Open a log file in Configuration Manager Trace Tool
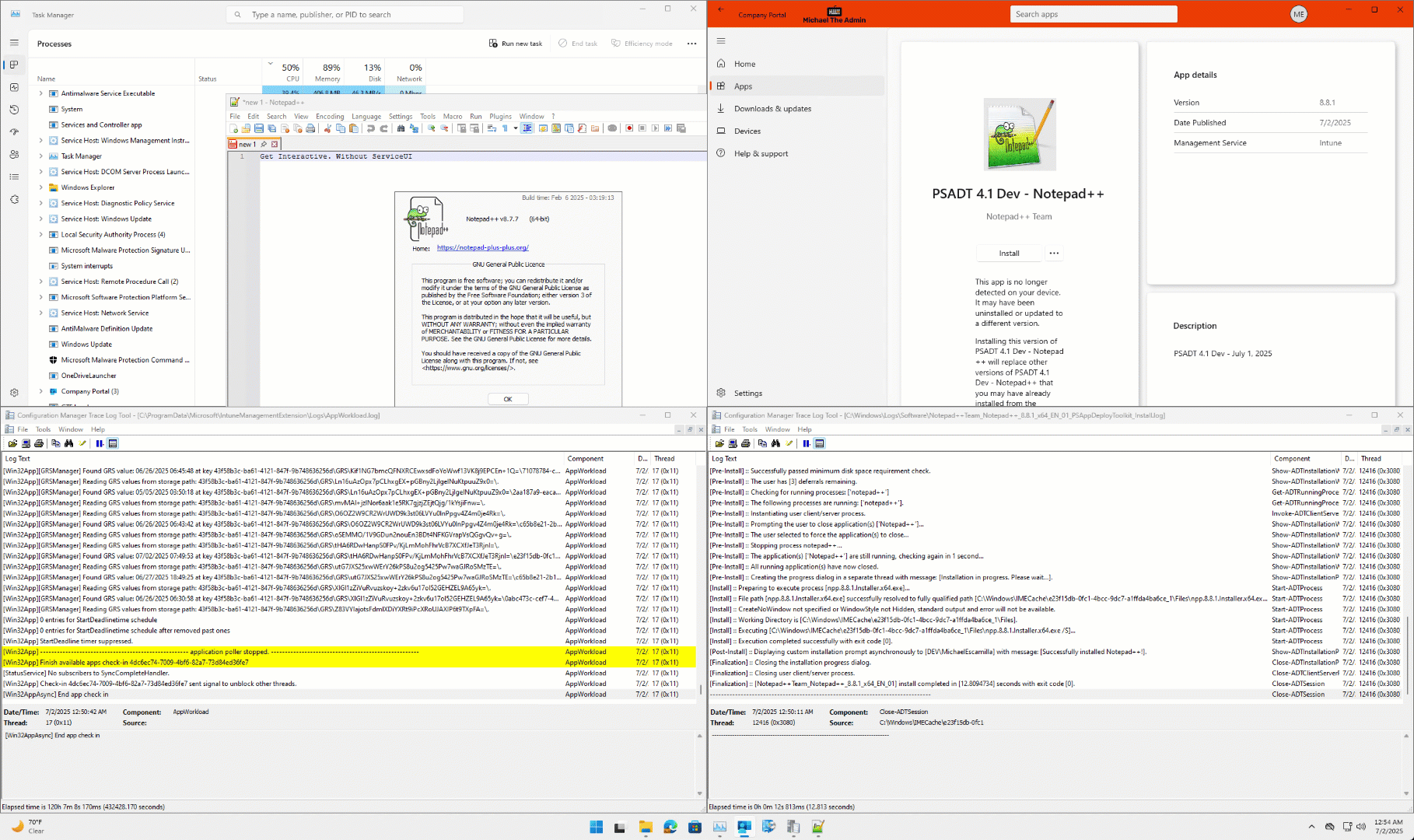 click(x=12, y=443)
